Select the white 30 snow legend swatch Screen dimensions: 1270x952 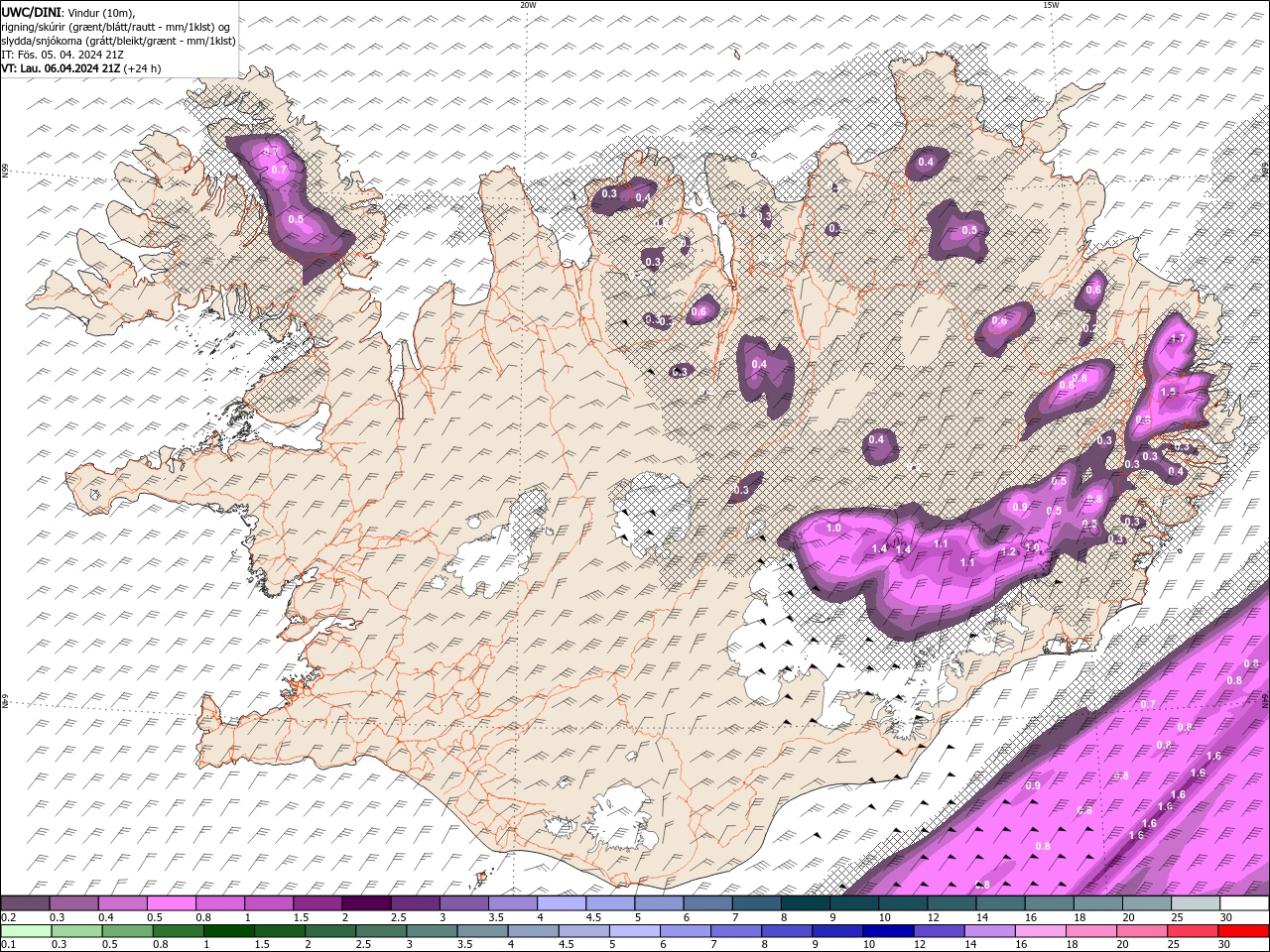click(1244, 903)
